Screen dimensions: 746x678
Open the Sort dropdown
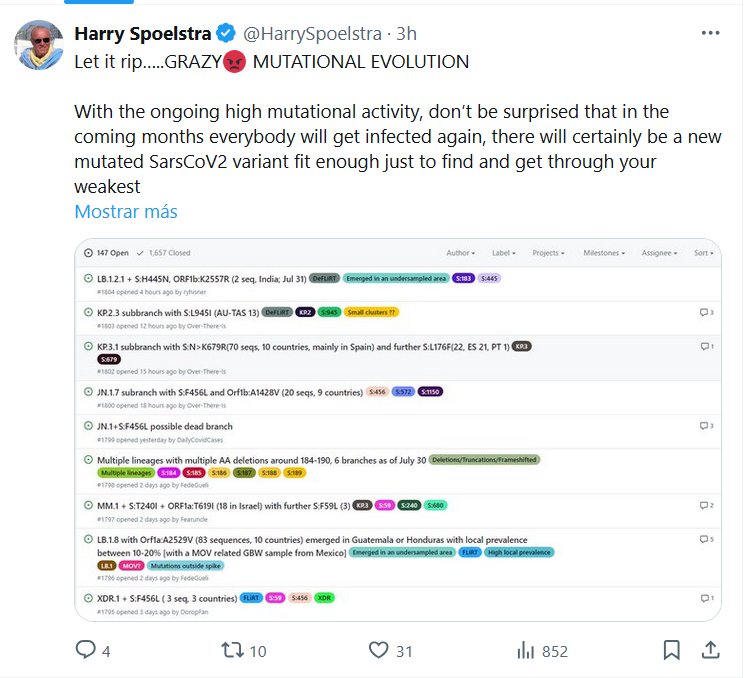[x=704, y=253]
